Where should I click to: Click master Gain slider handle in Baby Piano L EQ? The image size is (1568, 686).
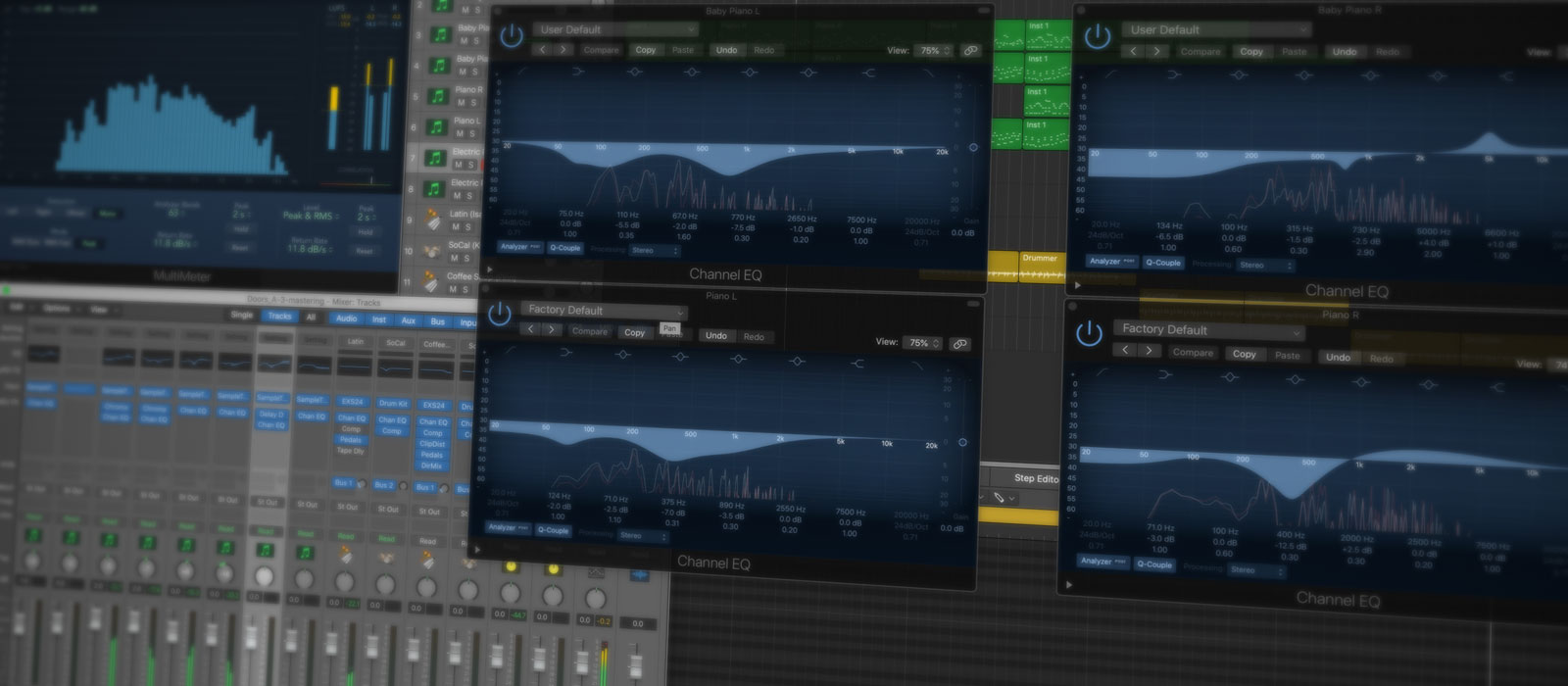[972, 148]
